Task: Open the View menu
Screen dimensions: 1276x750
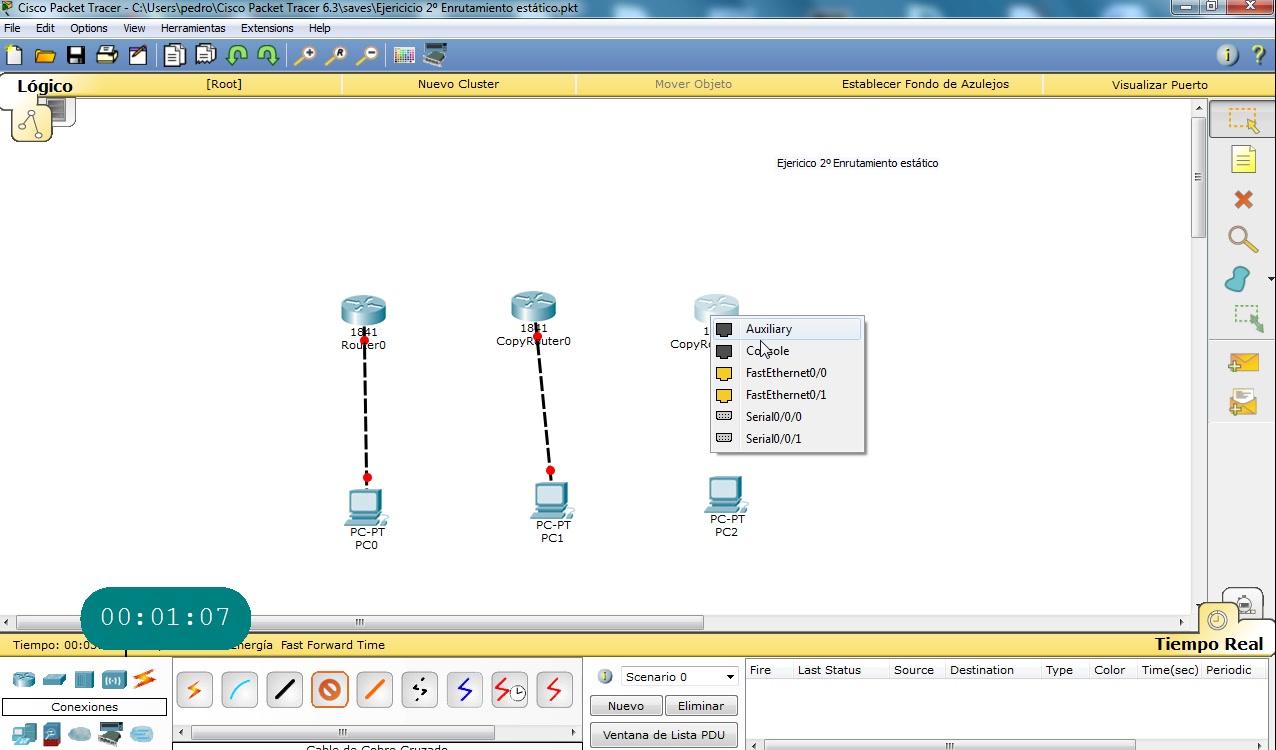Action: 134,28
